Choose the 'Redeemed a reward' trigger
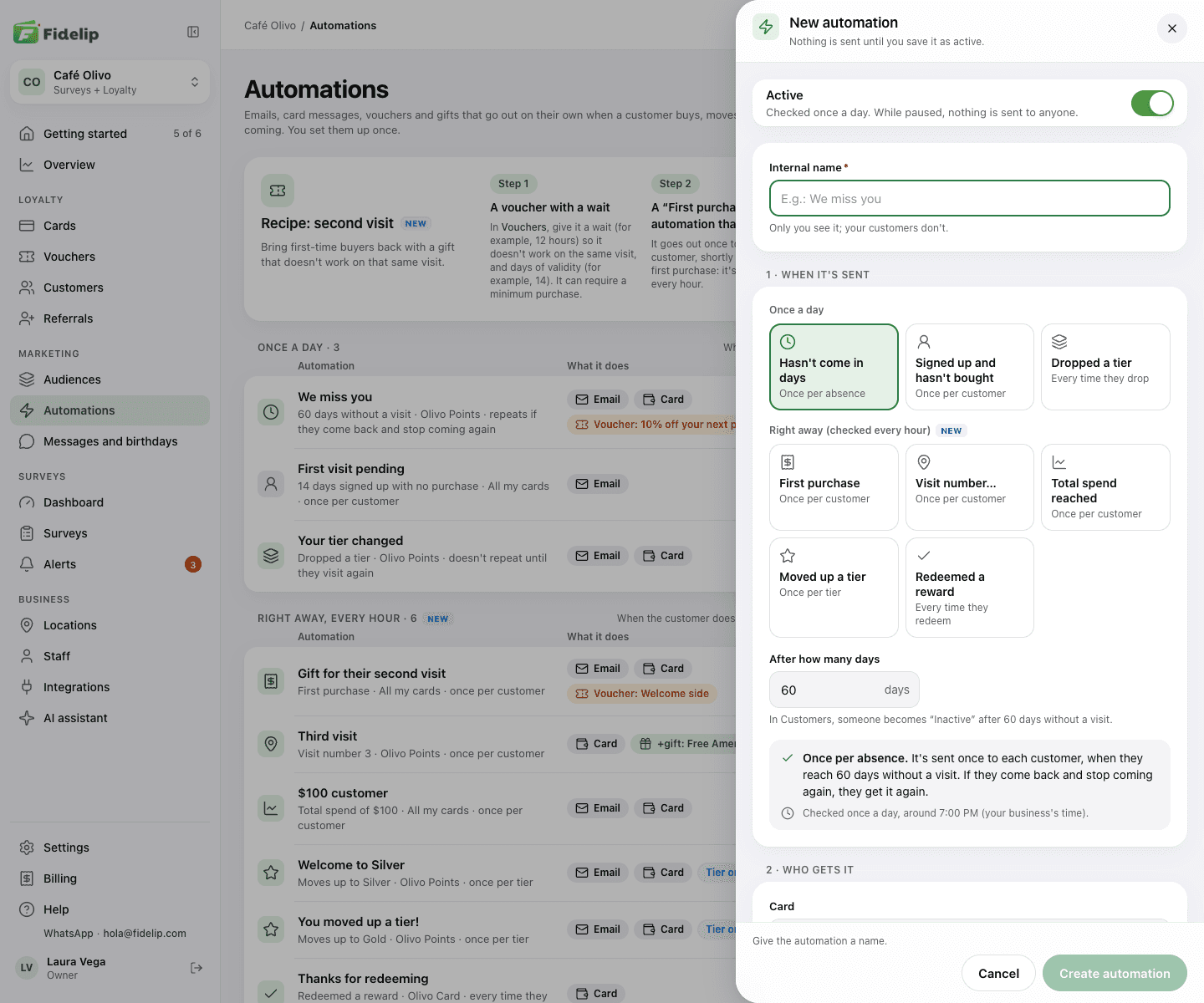The width and height of the screenshot is (1204, 1003). (x=970, y=588)
